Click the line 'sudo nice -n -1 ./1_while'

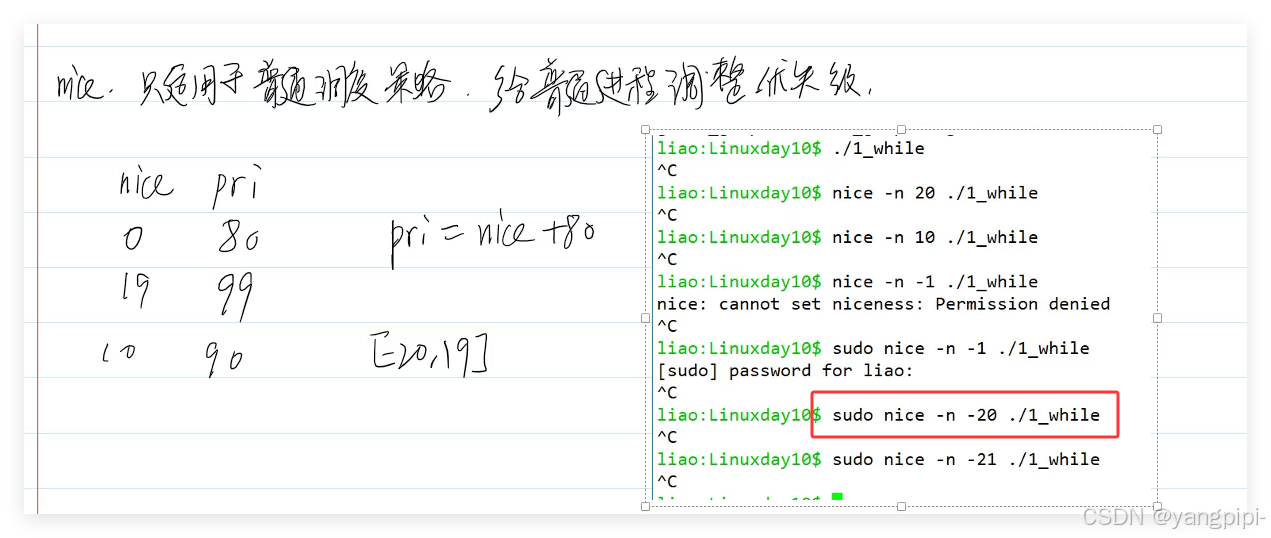click(960, 348)
